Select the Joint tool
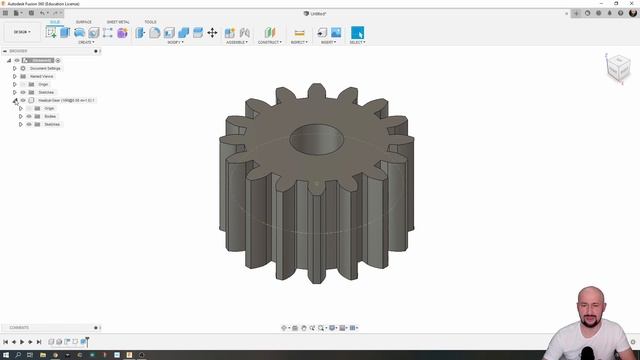The width and height of the screenshot is (640, 360). pyautogui.click(x=244, y=33)
